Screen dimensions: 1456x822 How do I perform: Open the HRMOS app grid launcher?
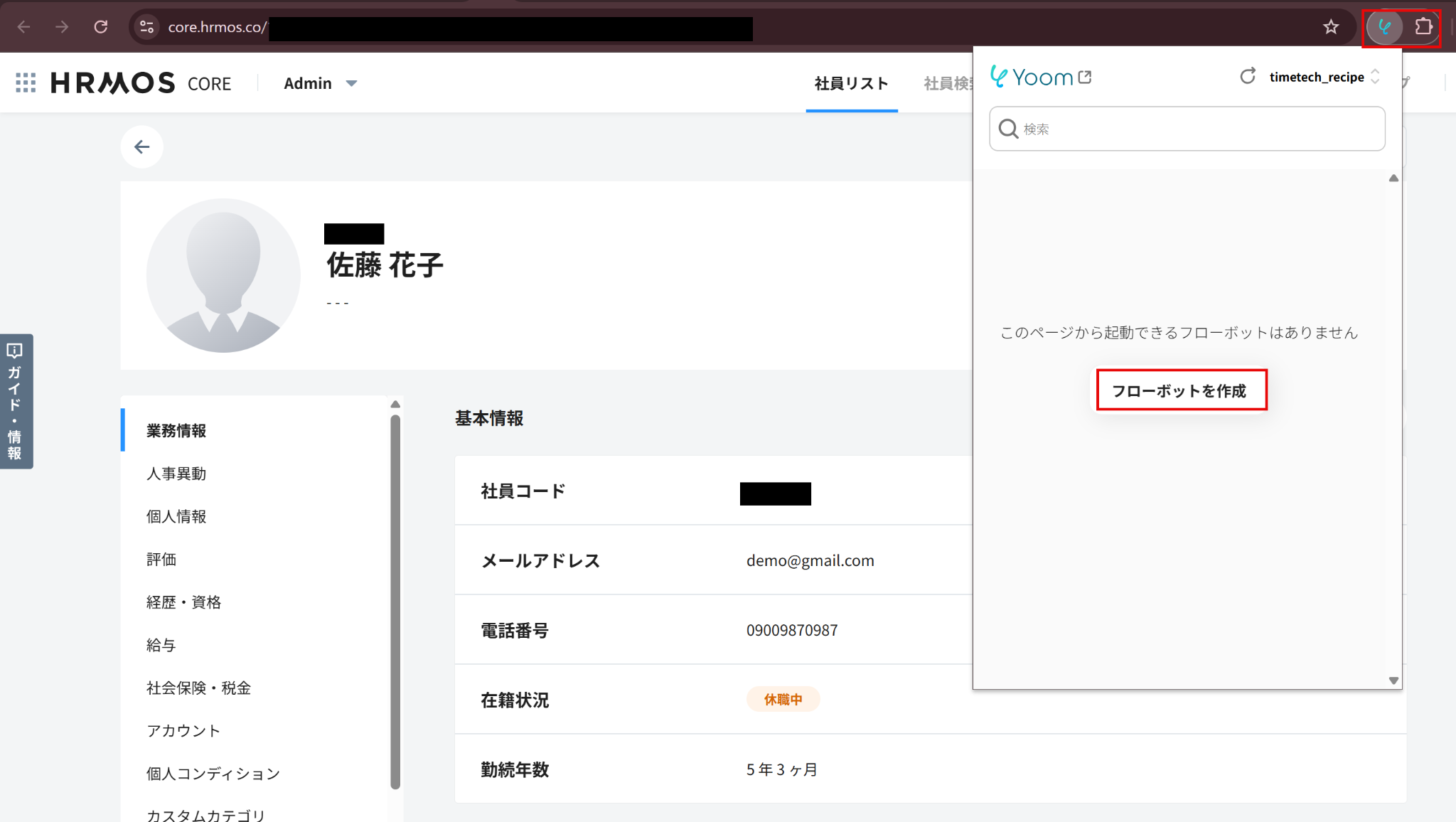[26, 83]
